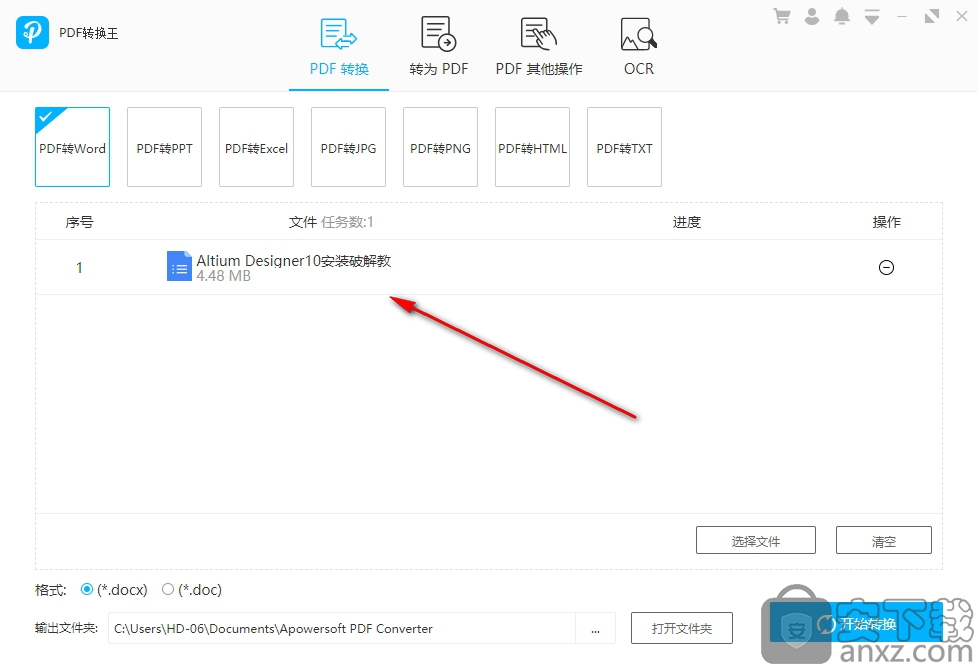This screenshot has width=978, height=668.
Task: Open the dropdown menu arrow in title bar
Action: 872,17
